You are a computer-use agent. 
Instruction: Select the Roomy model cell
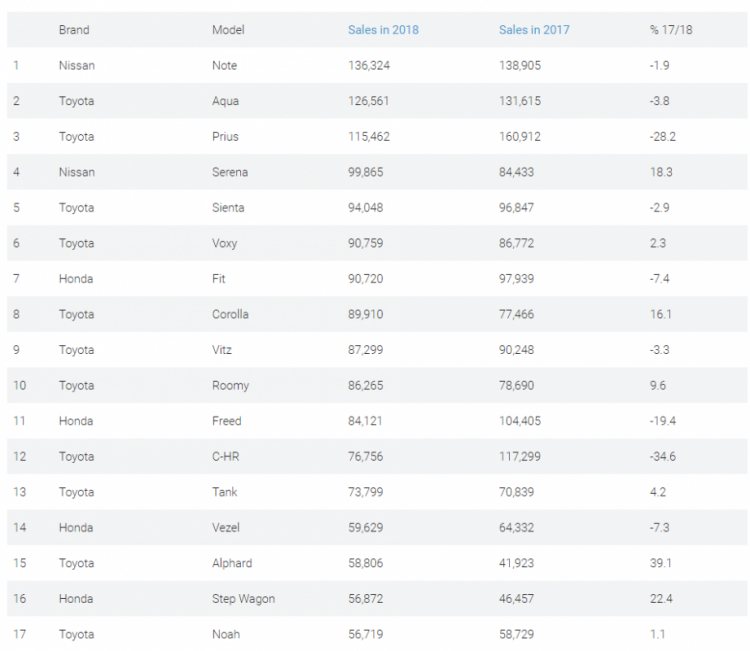tap(231, 386)
